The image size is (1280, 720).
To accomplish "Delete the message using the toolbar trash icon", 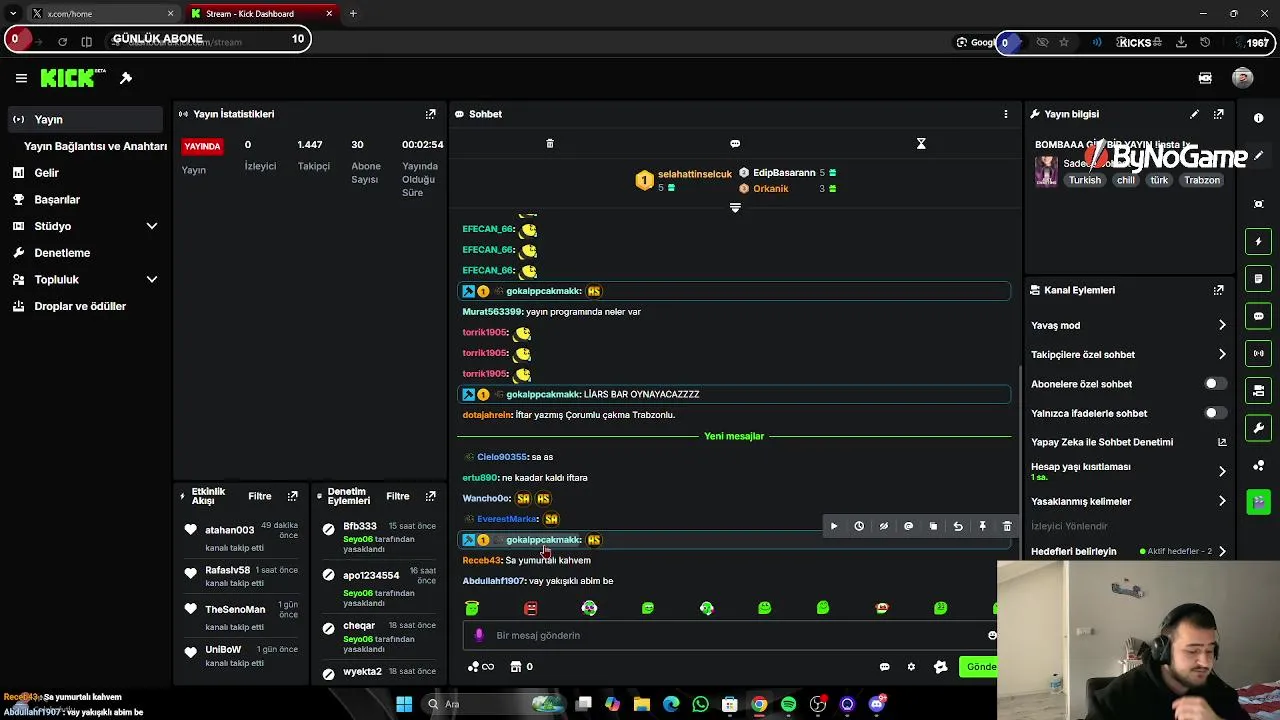I will [1007, 526].
